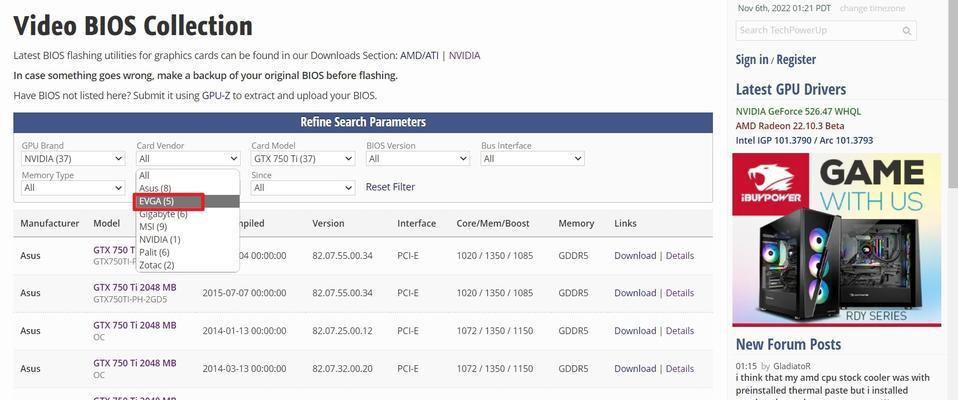Click New Forum Posts heading
This screenshot has height=400, width=958.
pyautogui.click(x=788, y=344)
